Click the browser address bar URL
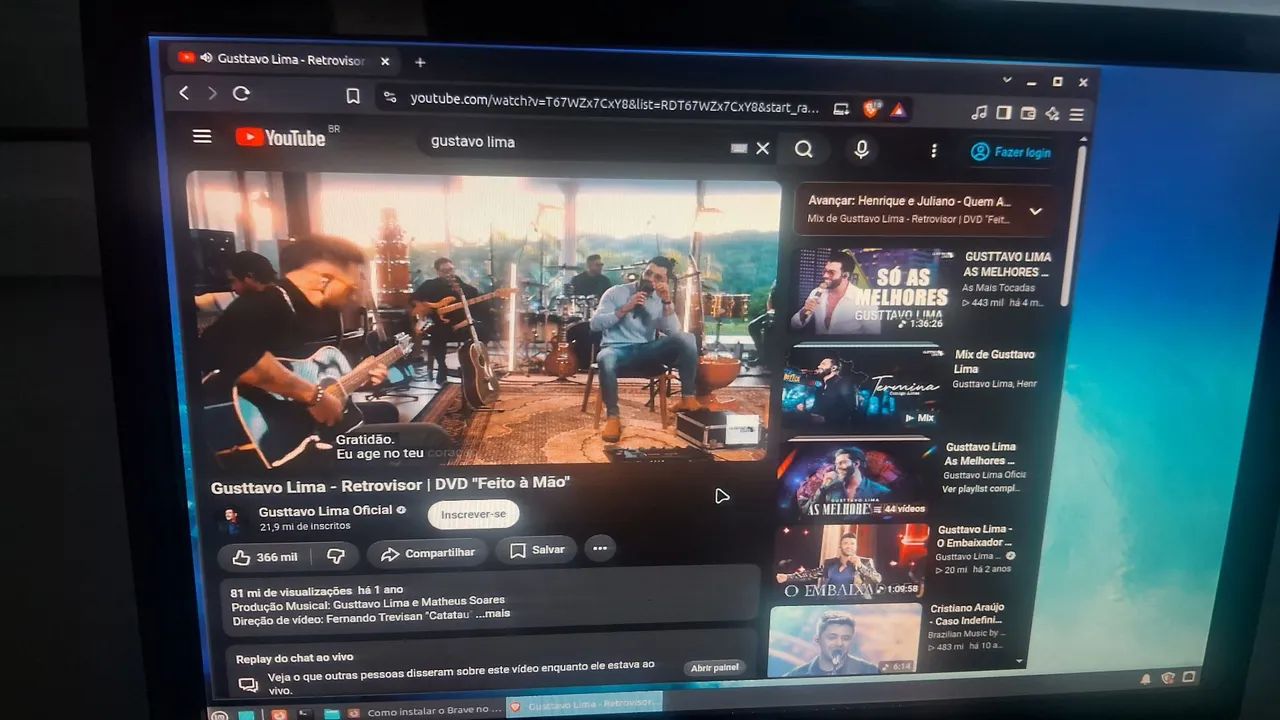 [x=614, y=102]
